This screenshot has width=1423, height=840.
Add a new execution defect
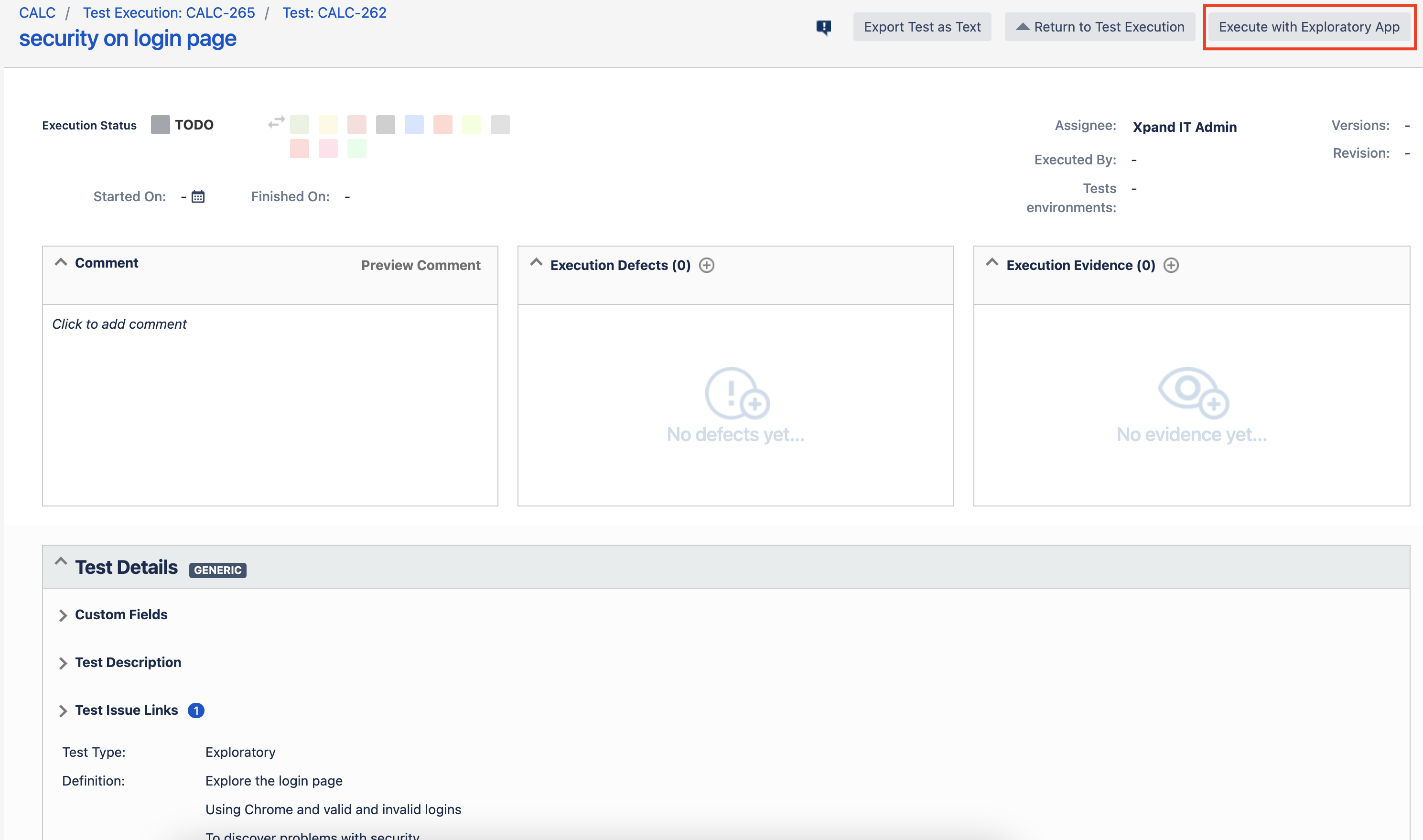(x=706, y=265)
